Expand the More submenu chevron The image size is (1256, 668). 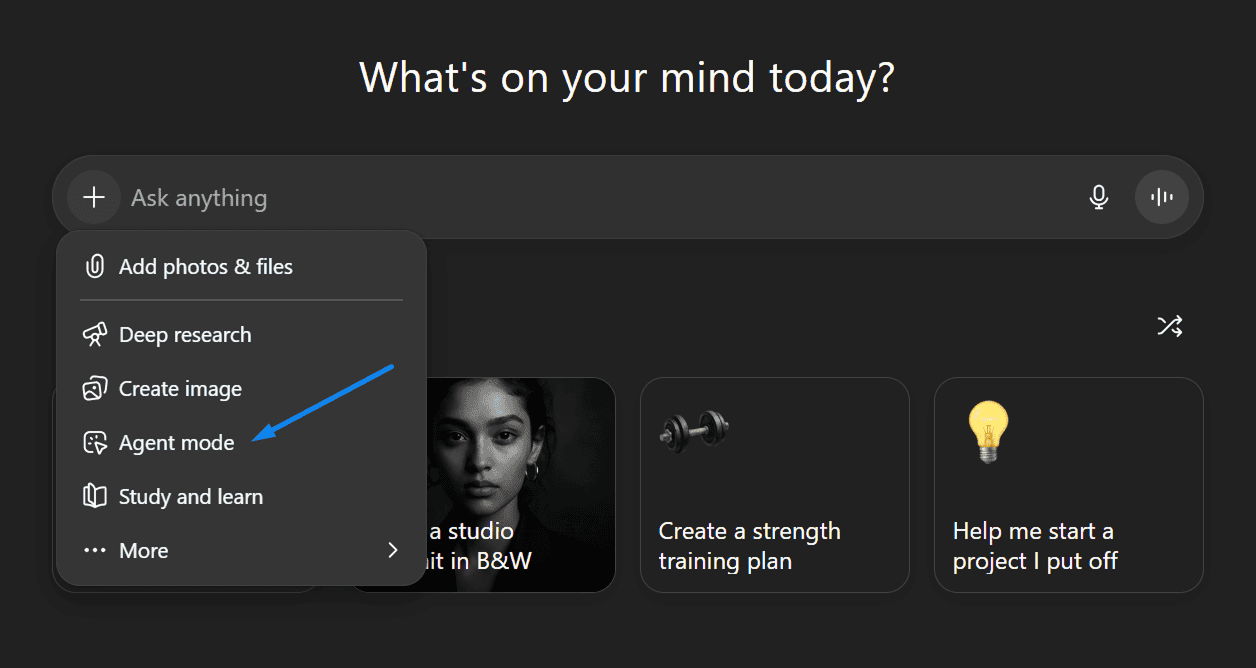tap(392, 551)
